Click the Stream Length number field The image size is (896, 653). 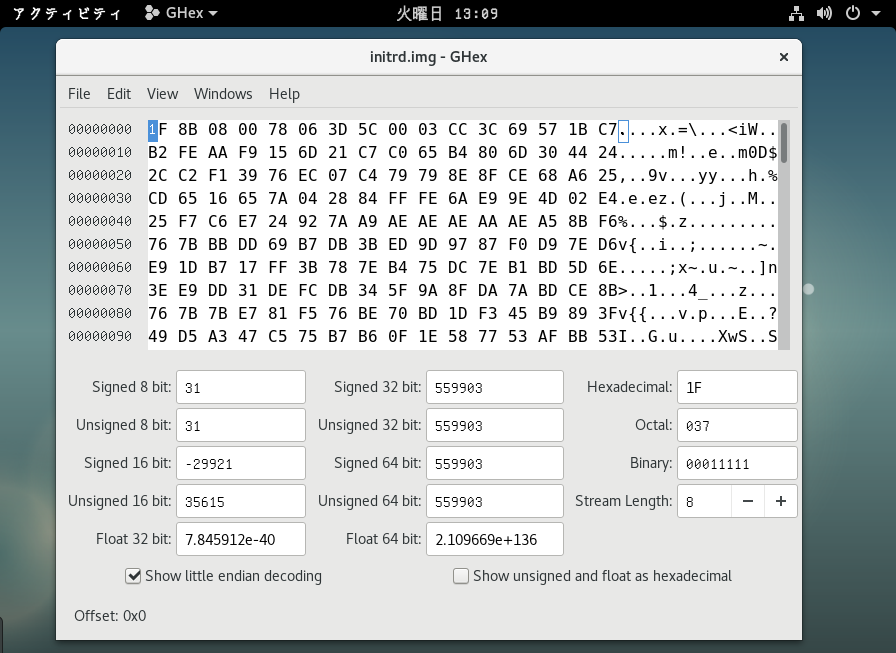(x=704, y=500)
